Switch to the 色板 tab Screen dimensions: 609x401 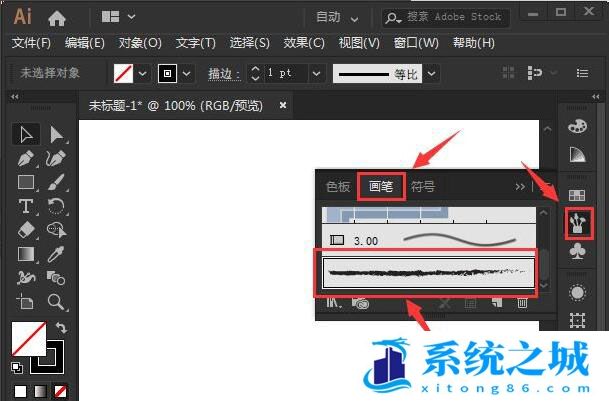click(338, 187)
